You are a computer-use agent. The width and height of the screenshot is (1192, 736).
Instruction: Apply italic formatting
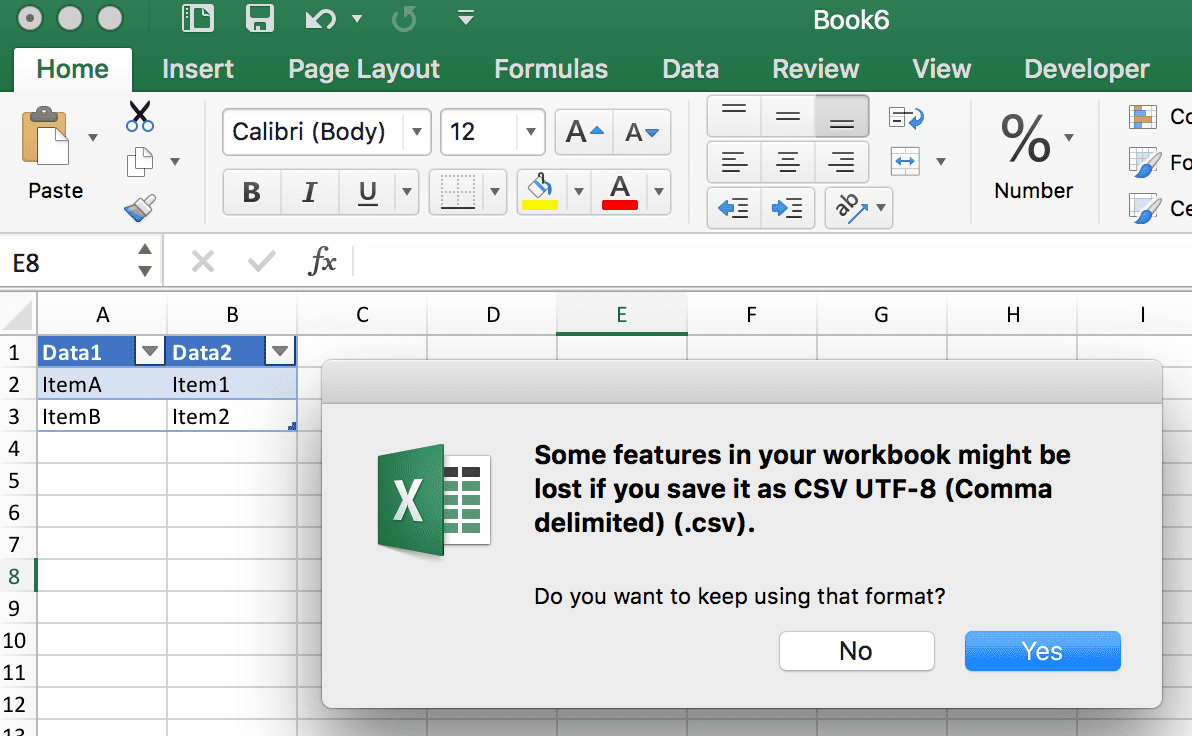310,192
